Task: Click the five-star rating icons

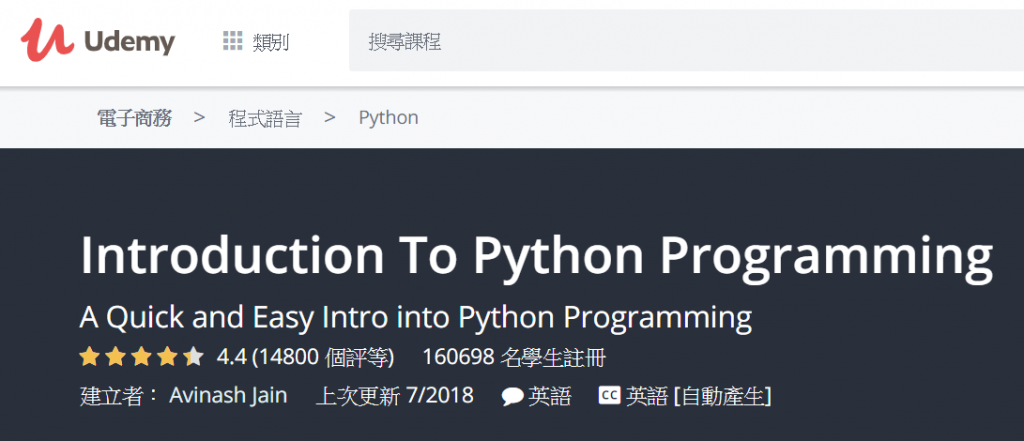Action: coord(142,357)
